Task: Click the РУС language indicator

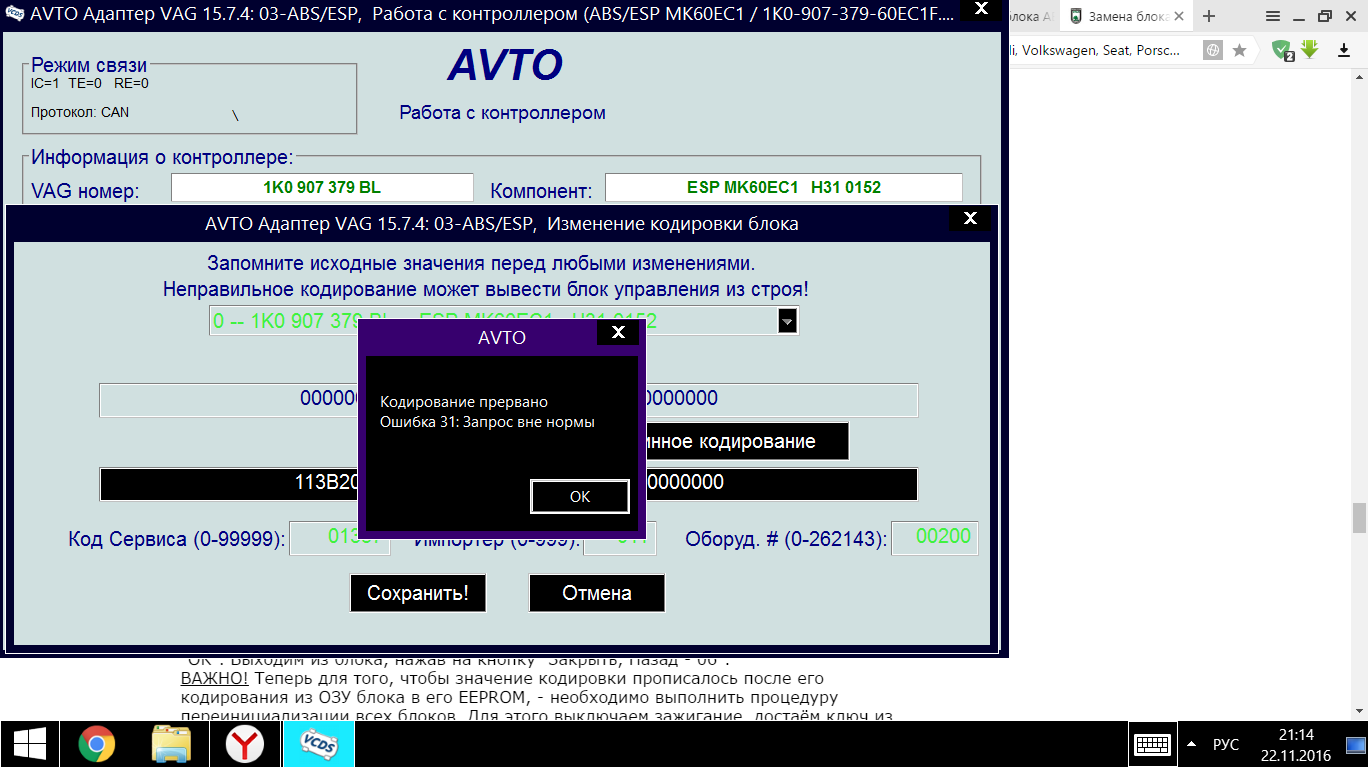Action: coord(1225,745)
